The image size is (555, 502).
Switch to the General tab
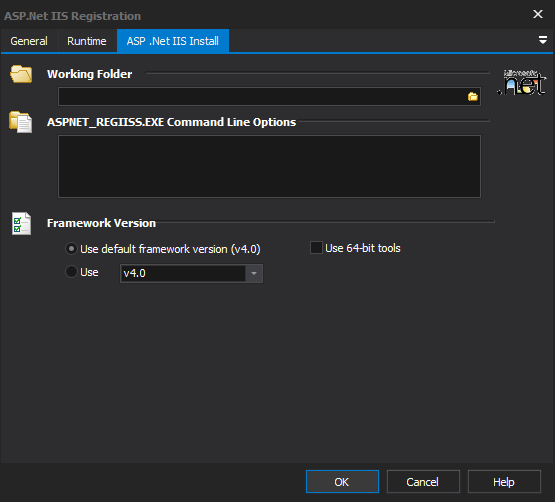[29, 41]
